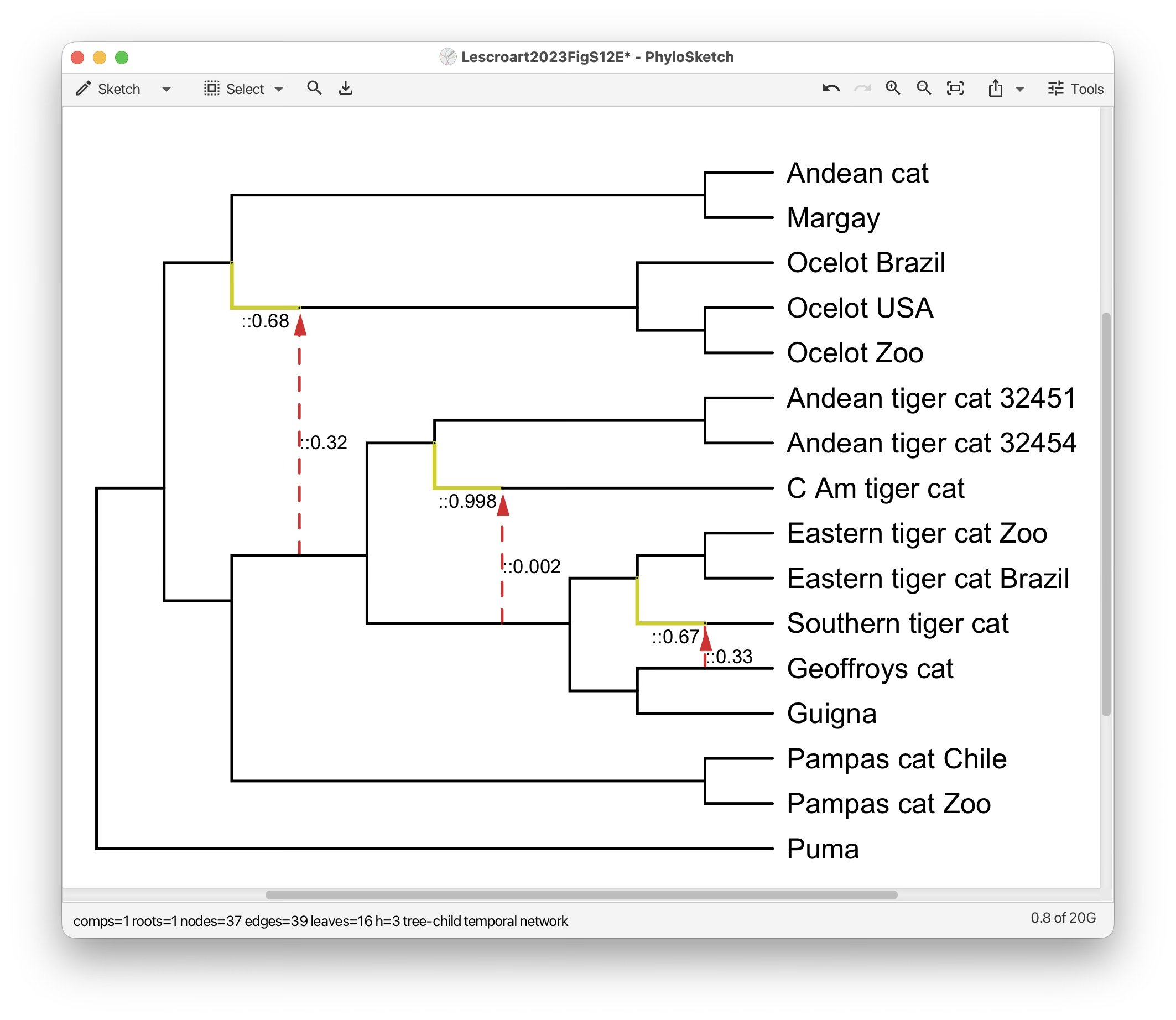Select Southern tiger cat label
This screenshot has height=1020, width=1176.
(x=898, y=623)
